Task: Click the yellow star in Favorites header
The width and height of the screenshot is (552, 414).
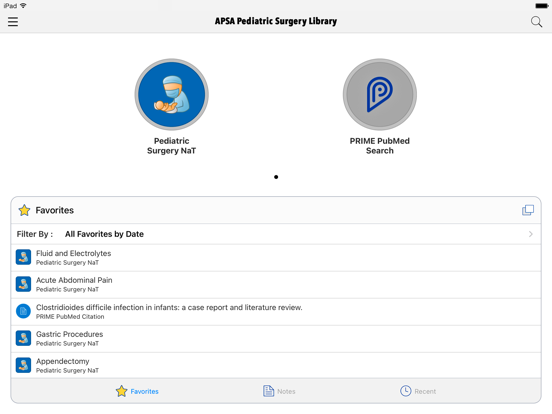Action: tap(24, 210)
